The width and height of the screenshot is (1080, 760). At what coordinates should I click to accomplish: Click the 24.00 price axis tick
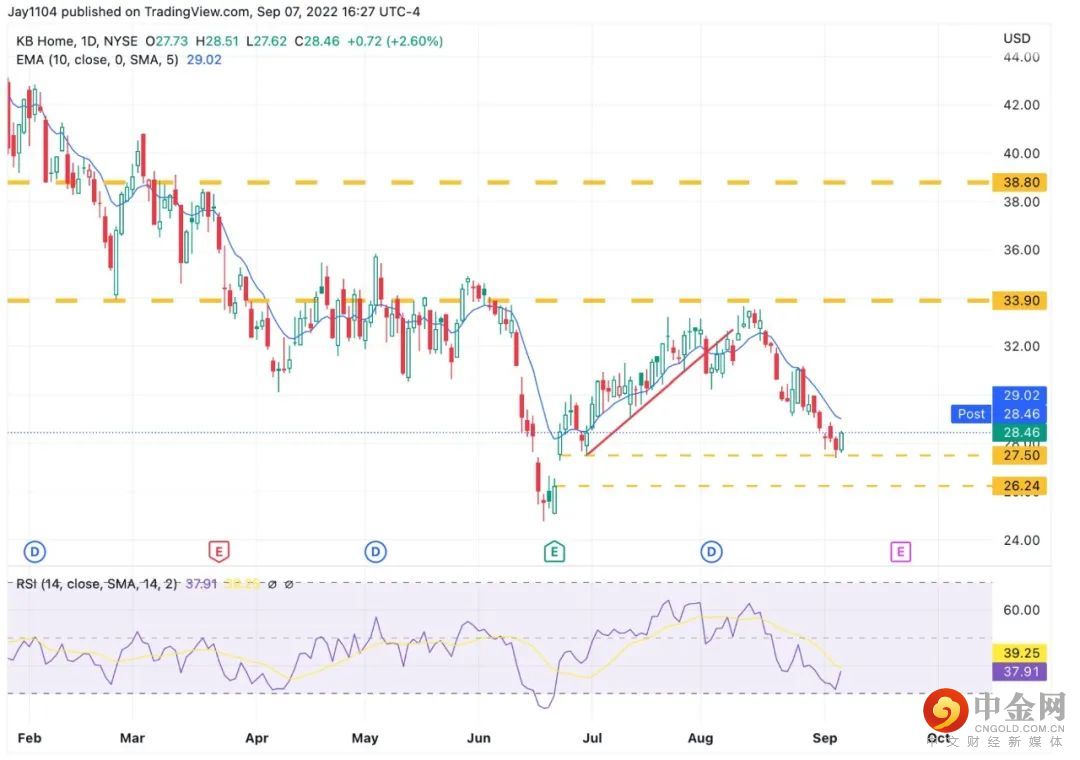point(1021,540)
